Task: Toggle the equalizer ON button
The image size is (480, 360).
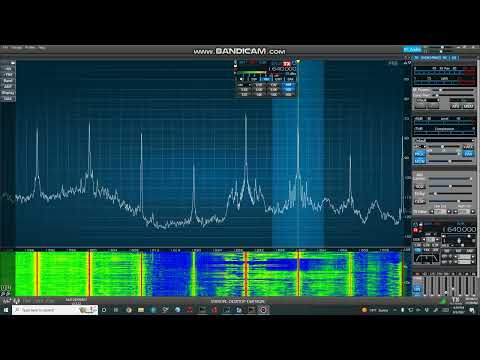Action: (x=417, y=289)
